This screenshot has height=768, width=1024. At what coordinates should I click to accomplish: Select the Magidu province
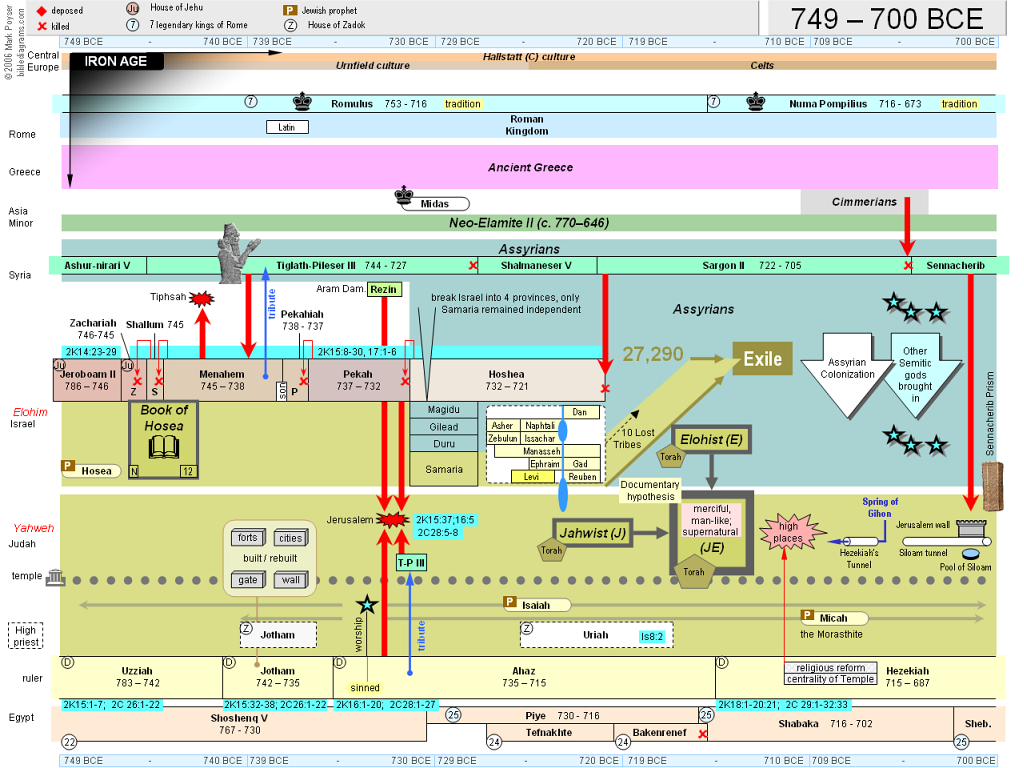[x=443, y=409]
